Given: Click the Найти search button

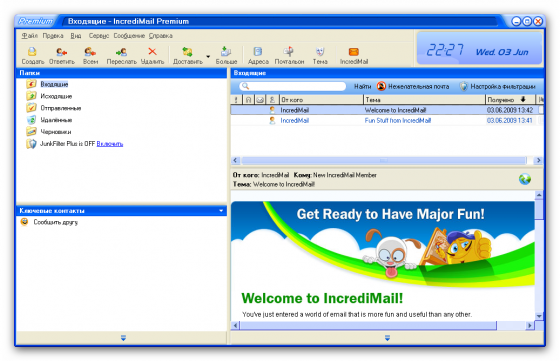Looking at the screenshot, I should click(362, 86).
